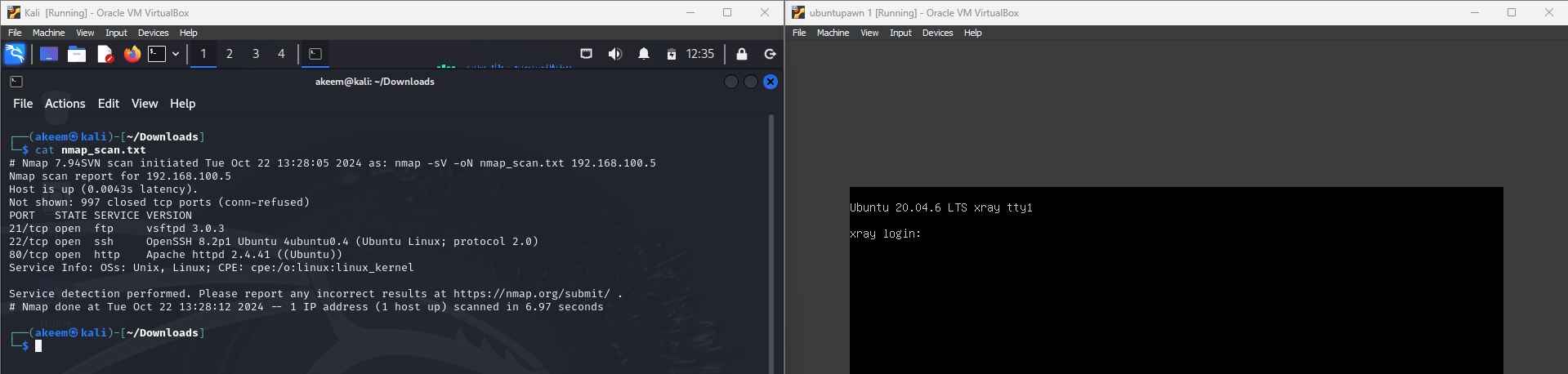Open Machine menu in ubuntupawn 1 window
Screen dimensions: 1568x374
(x=833, y=33)
